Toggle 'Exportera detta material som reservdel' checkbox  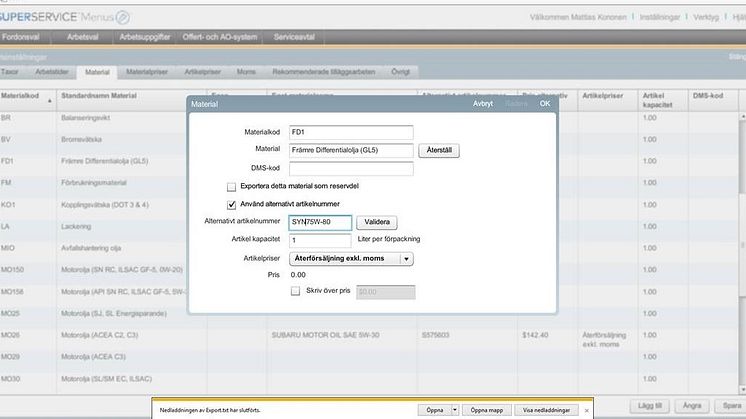click(x=231, y=187)
